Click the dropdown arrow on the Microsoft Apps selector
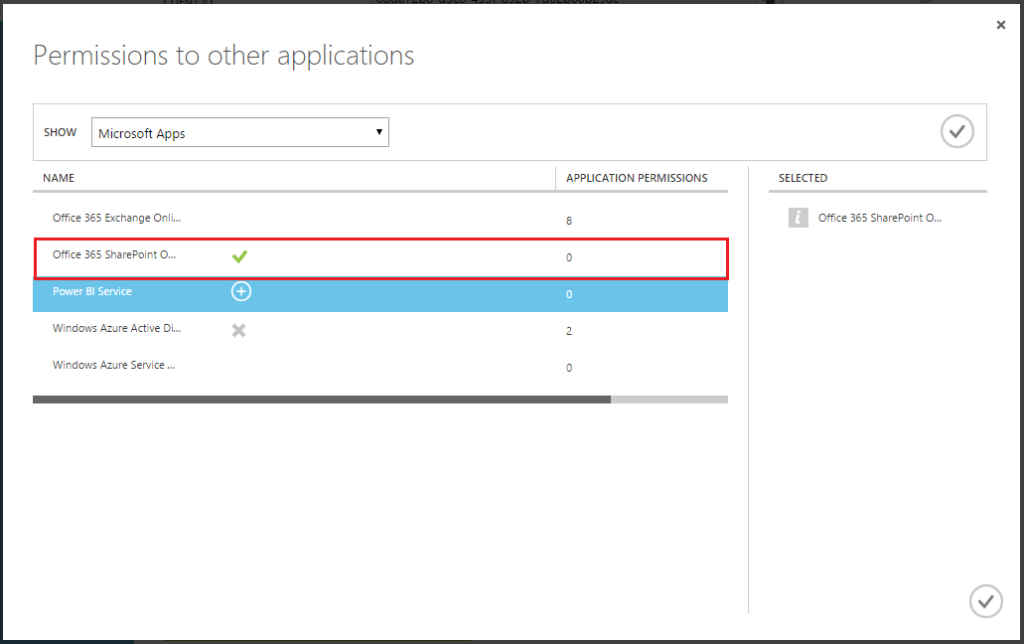 [x=379, y=131]
